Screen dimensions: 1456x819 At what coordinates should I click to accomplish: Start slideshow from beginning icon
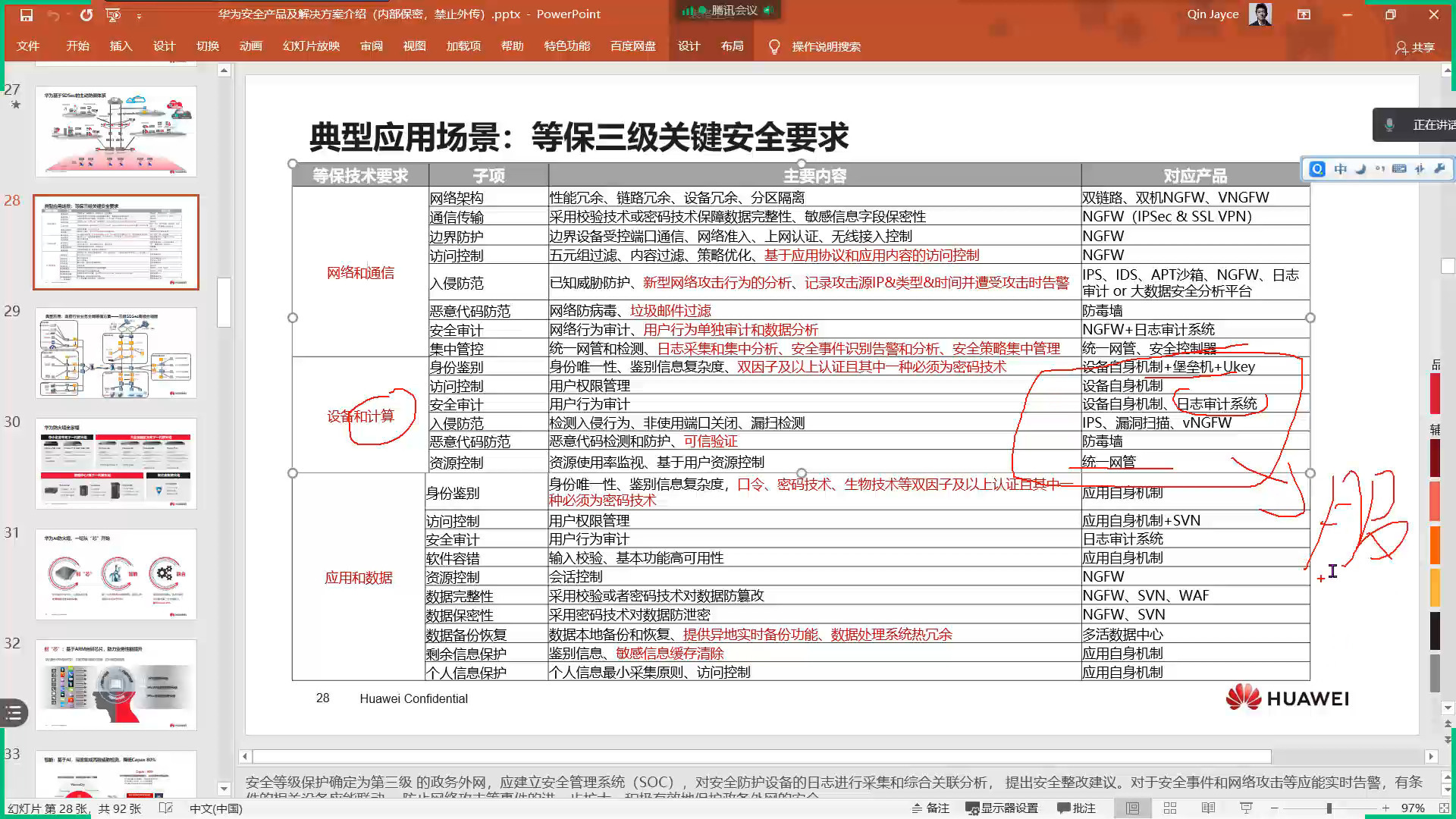[x=113, y=14]
